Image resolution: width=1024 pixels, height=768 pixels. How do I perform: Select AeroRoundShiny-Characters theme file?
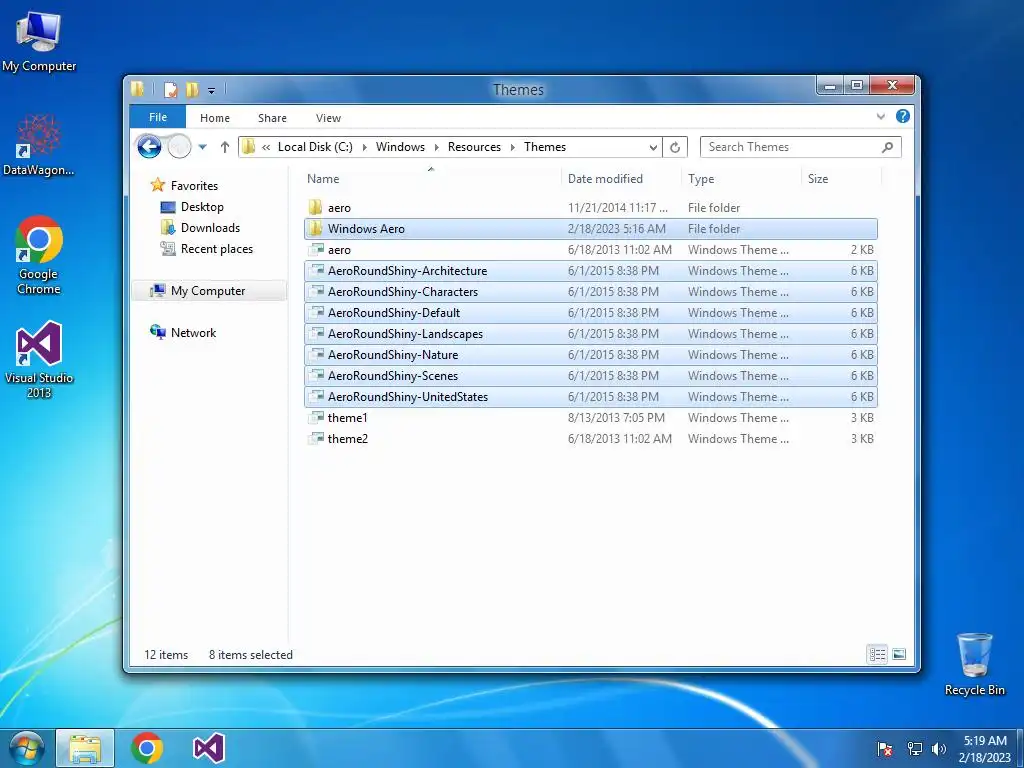click(x=591, y=291)
